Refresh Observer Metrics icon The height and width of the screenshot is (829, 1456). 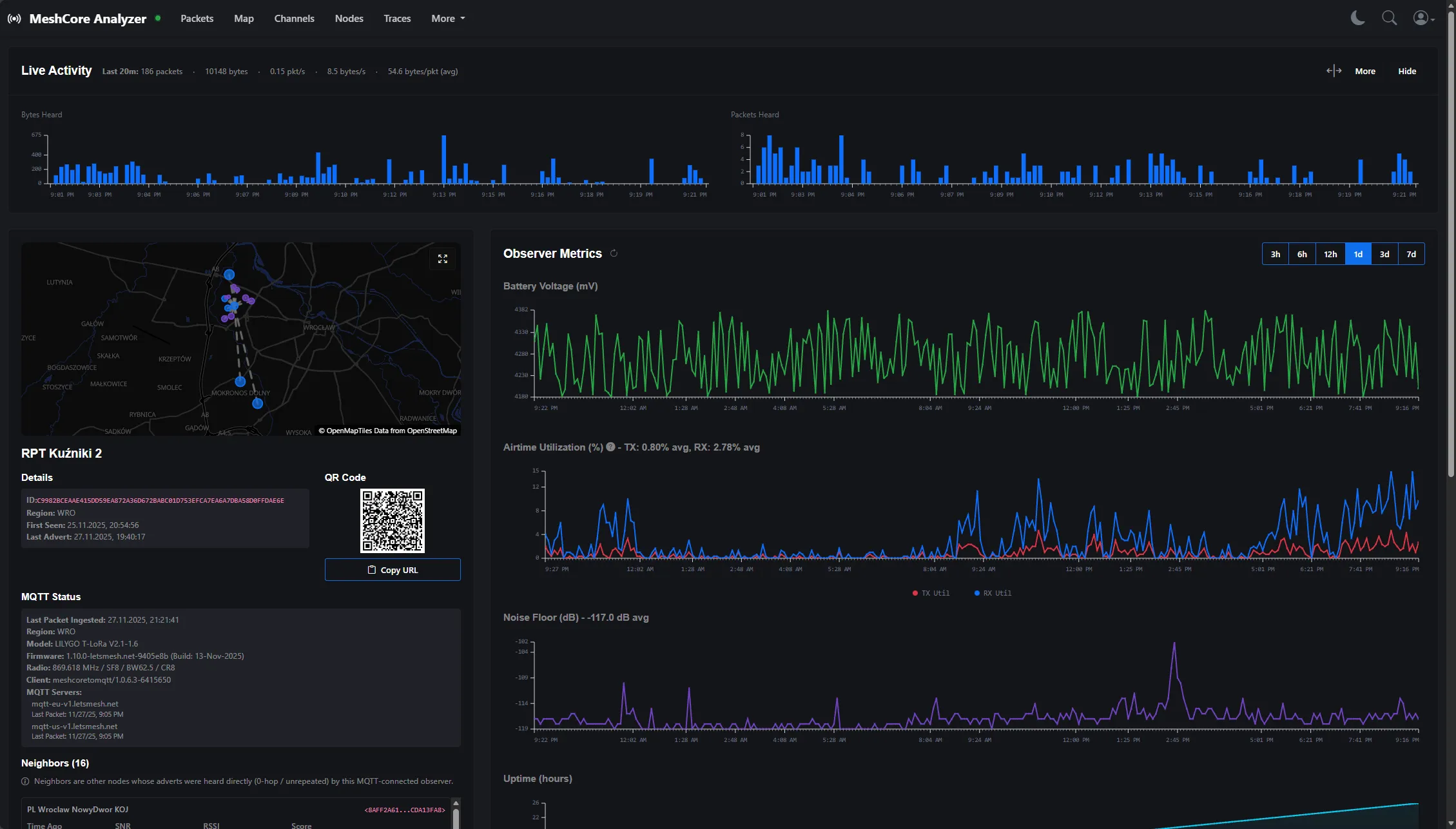coord(614,253)
